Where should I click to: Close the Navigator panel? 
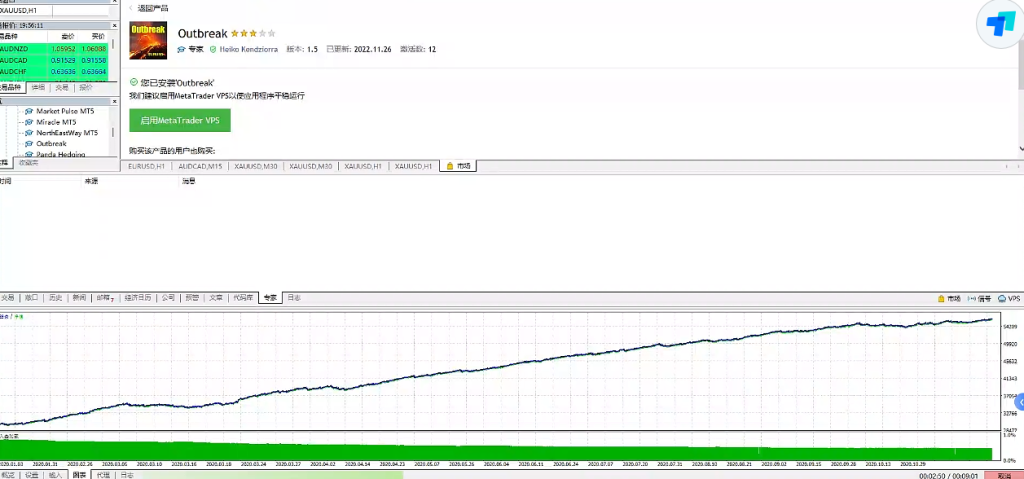click(x=114, y=101)
